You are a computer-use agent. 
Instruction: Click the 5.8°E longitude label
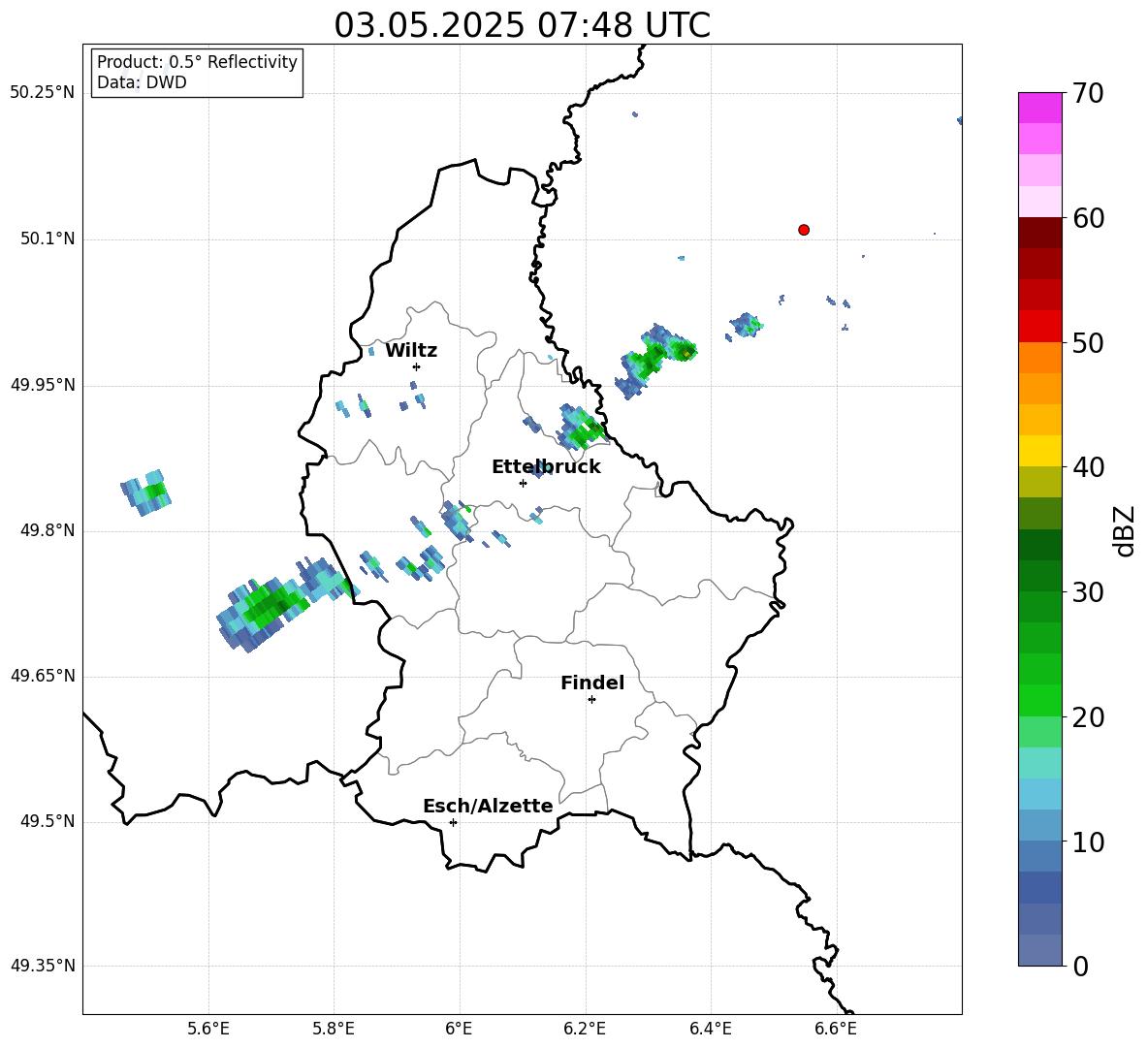(x=334, y=1029)
